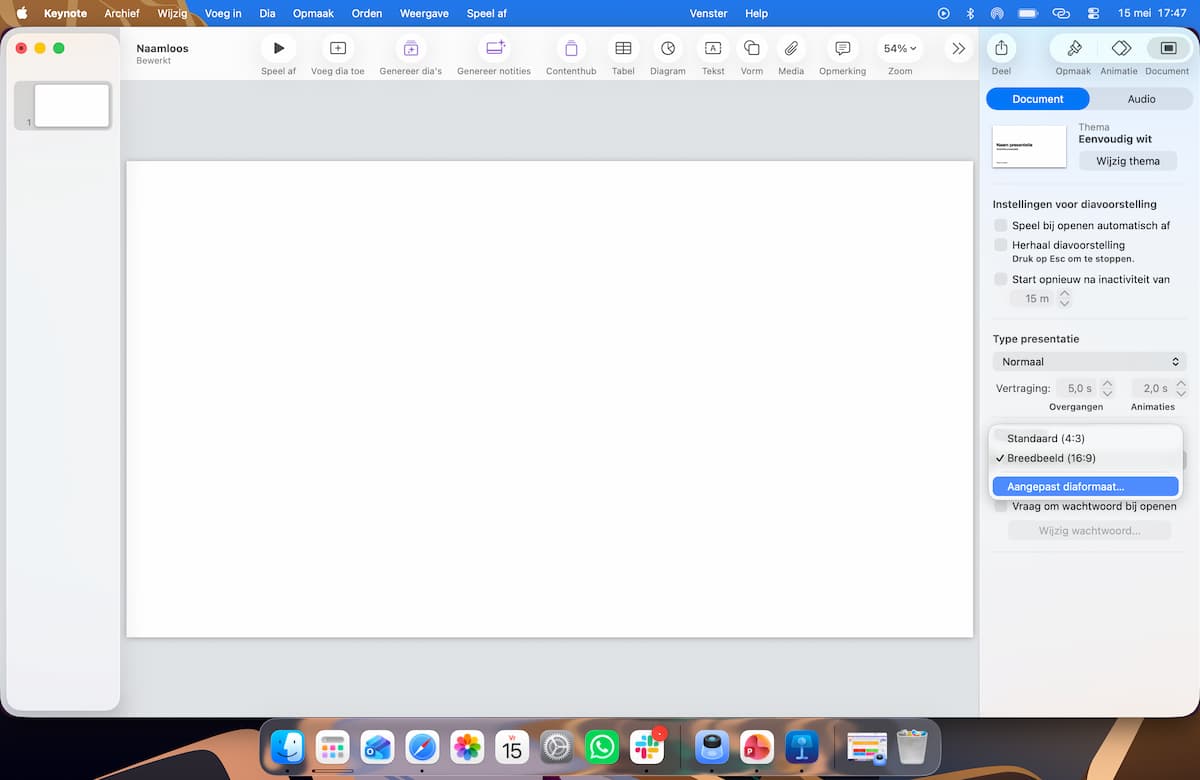
Task: Adjust the Animaties 2,0 s stepper
Action: click(x=1181, y=388)
